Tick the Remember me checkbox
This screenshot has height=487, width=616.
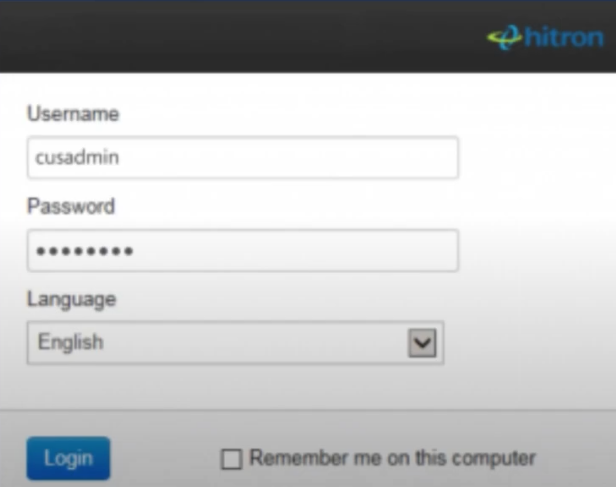click(x=231, y=459)
